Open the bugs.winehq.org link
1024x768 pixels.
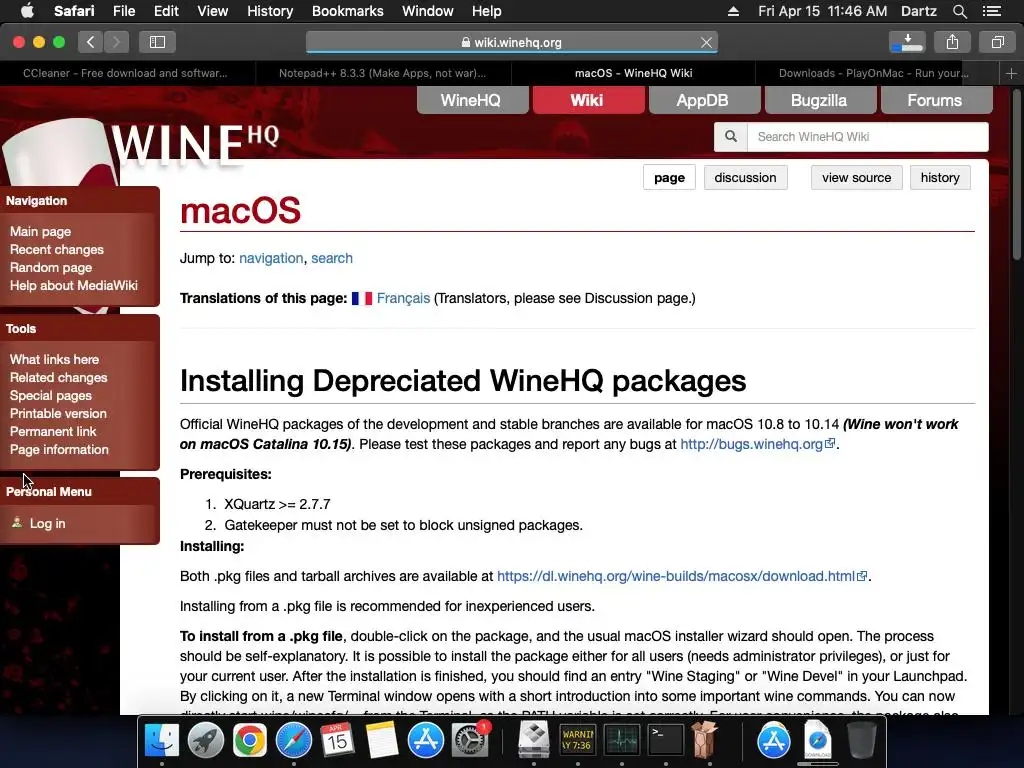[758, 444]
